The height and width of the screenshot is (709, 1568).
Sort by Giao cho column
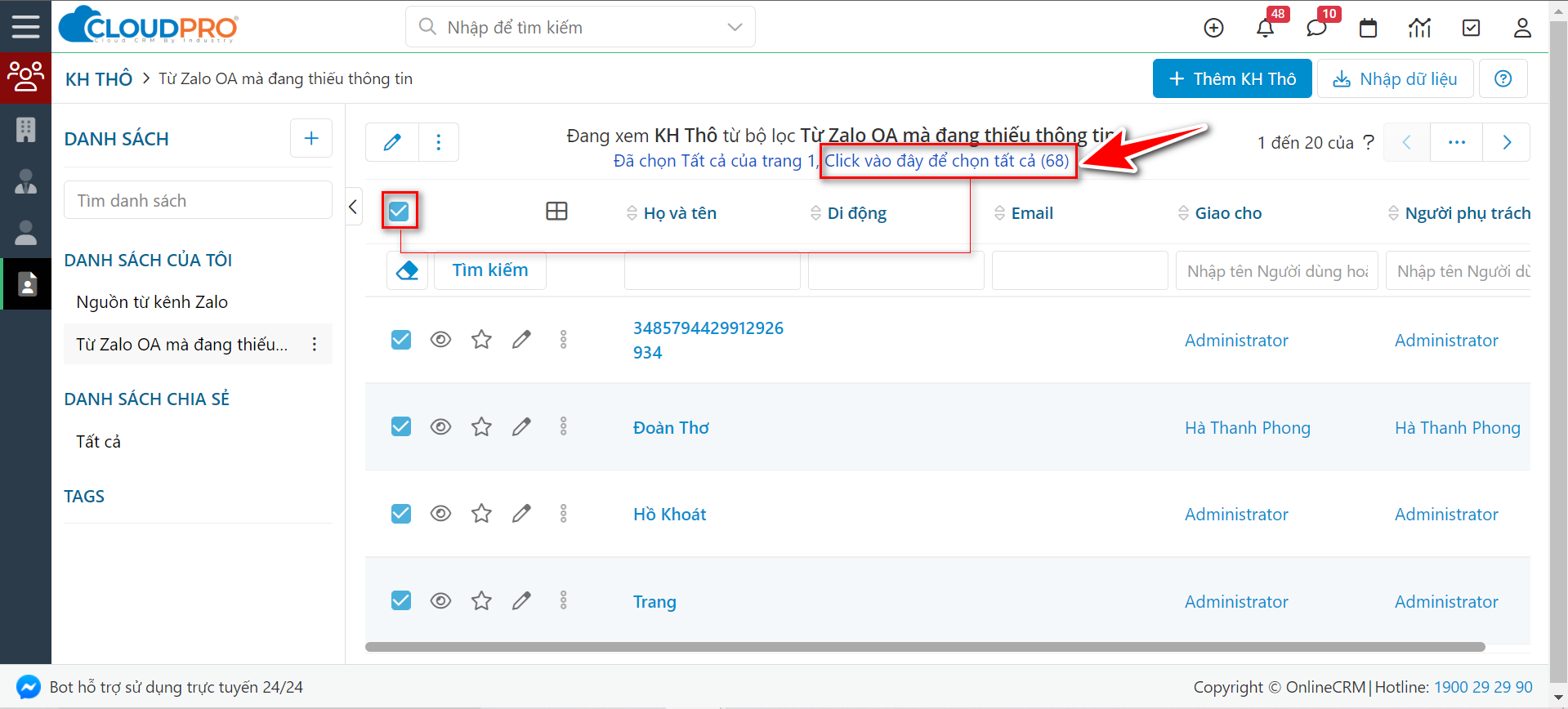point(1219,213)
